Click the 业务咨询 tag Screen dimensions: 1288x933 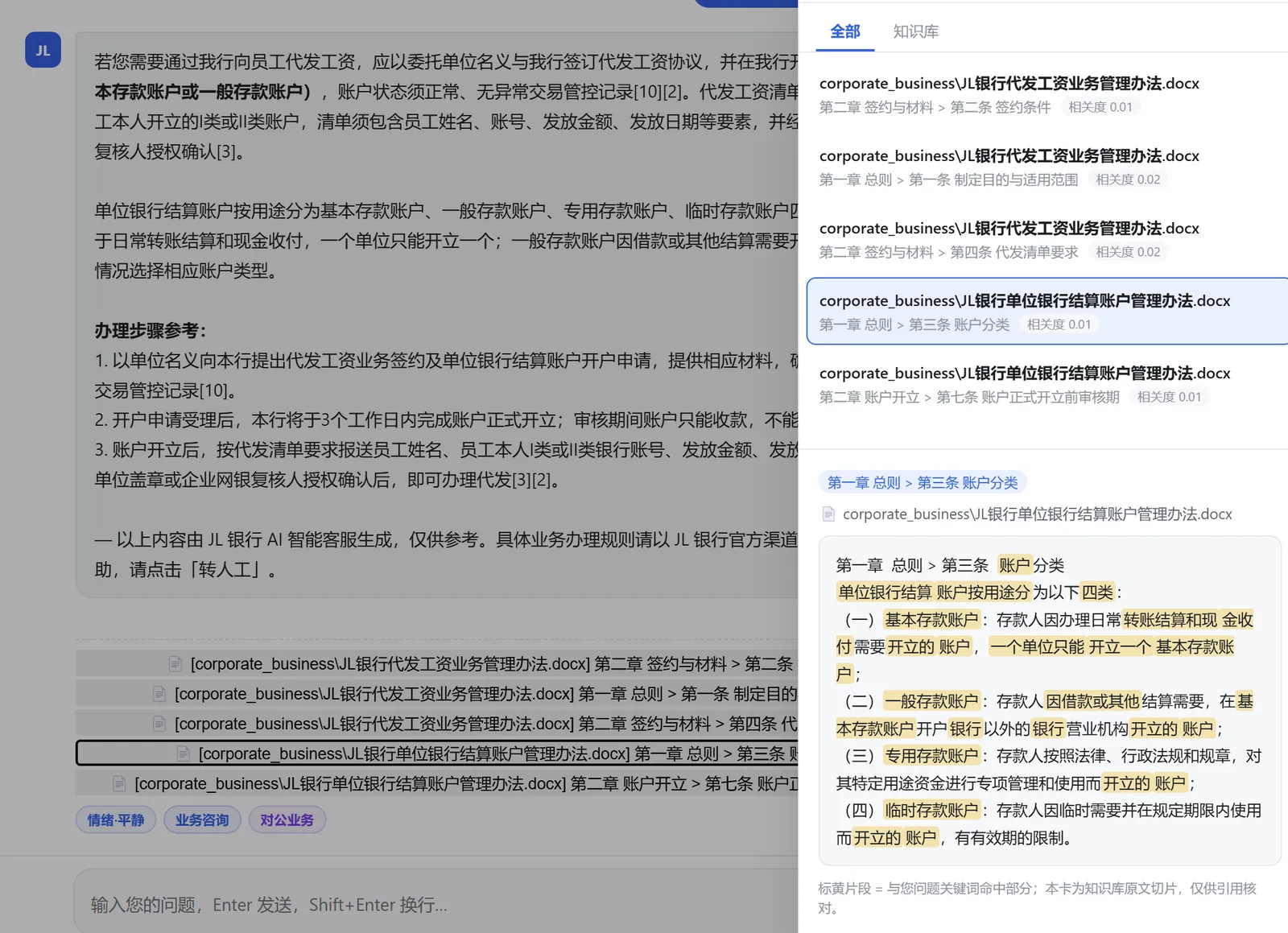pyautogui.click(x=202, y=819)
